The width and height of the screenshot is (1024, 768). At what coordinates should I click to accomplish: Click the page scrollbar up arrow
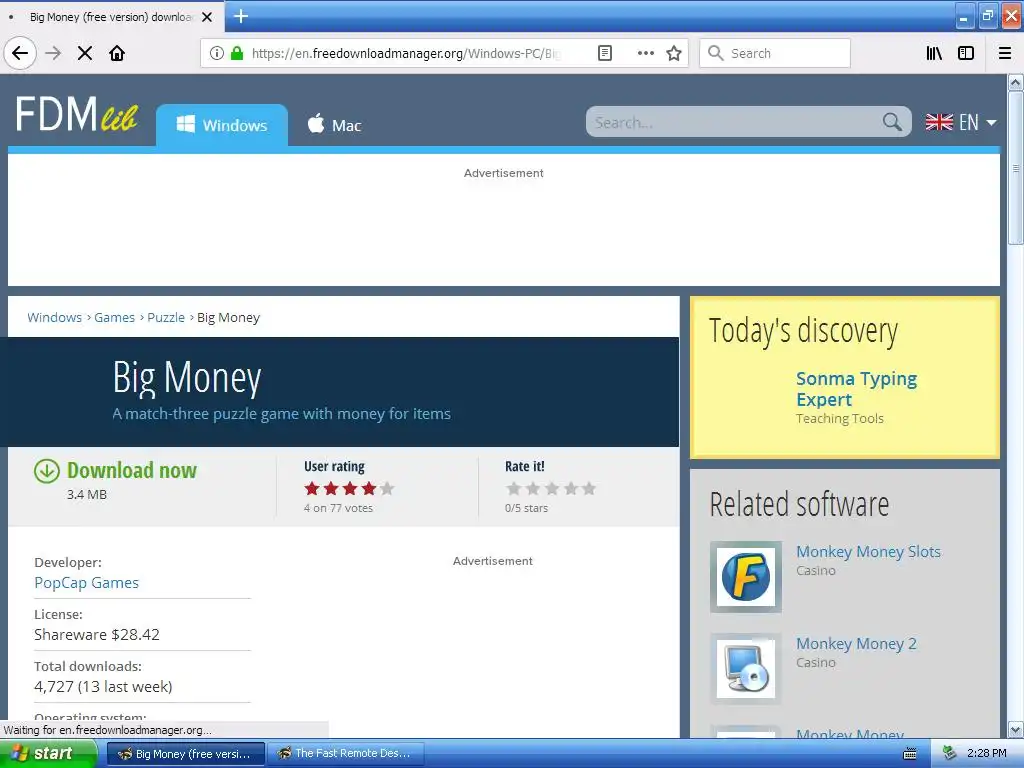pyautogui.click(x=1015, y=82)
